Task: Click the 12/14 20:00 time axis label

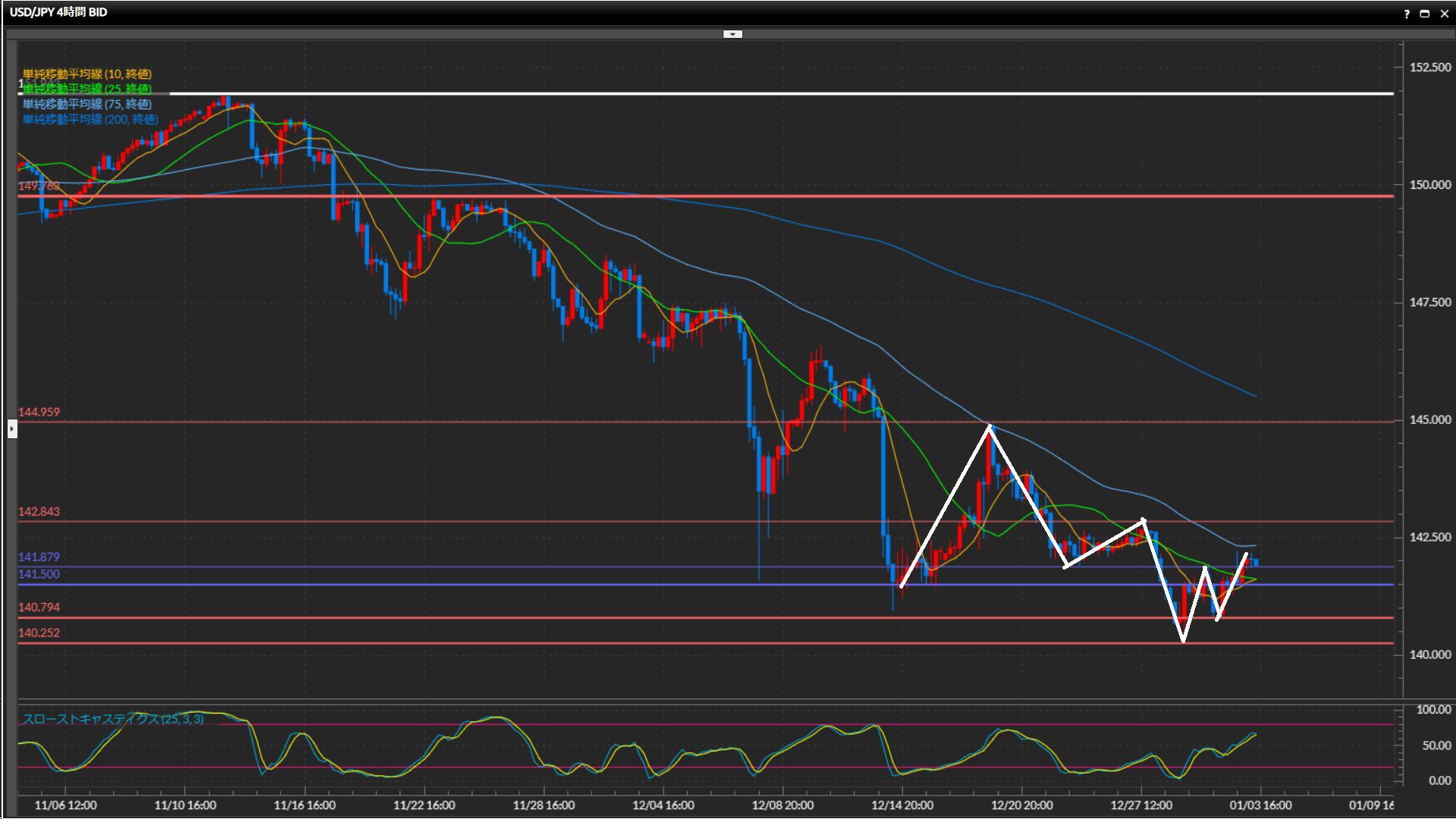Action: pyautogui.click(x=902, y=805)
